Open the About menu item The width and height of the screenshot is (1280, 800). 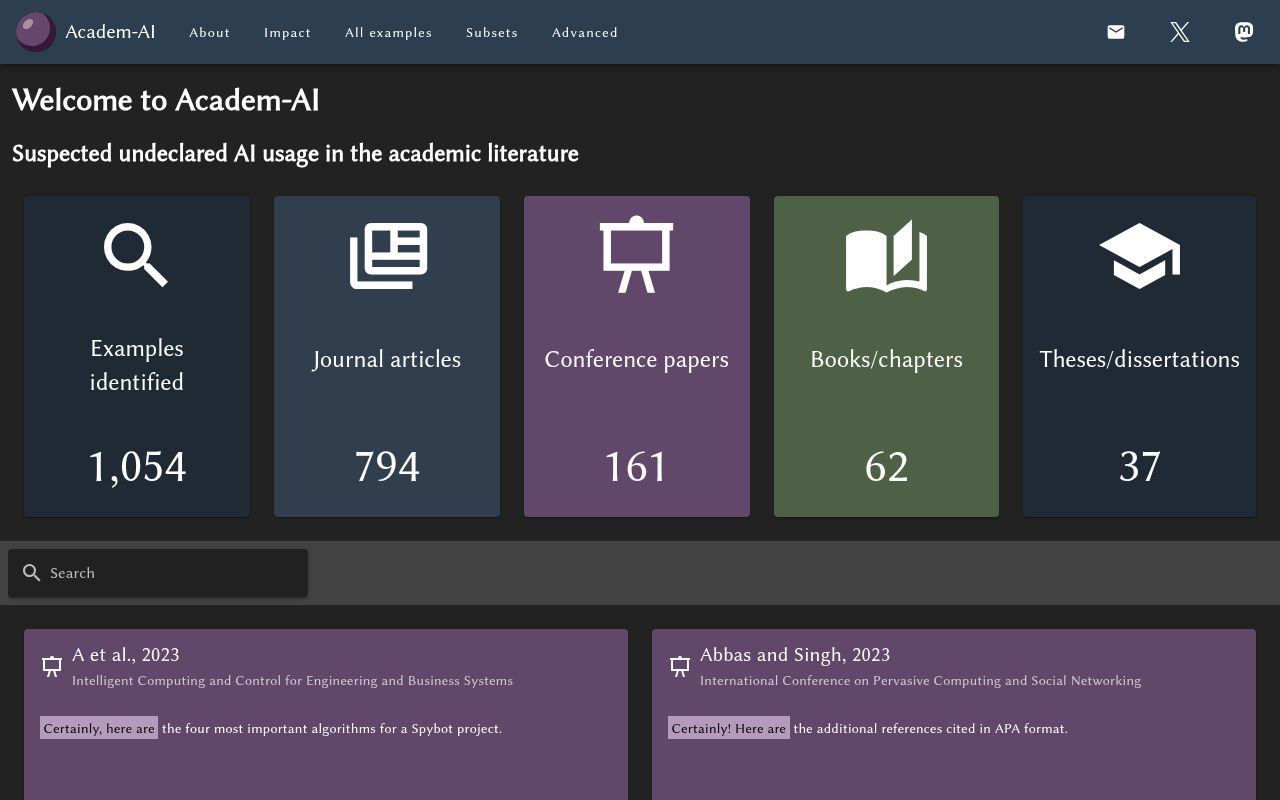[210, 32]
